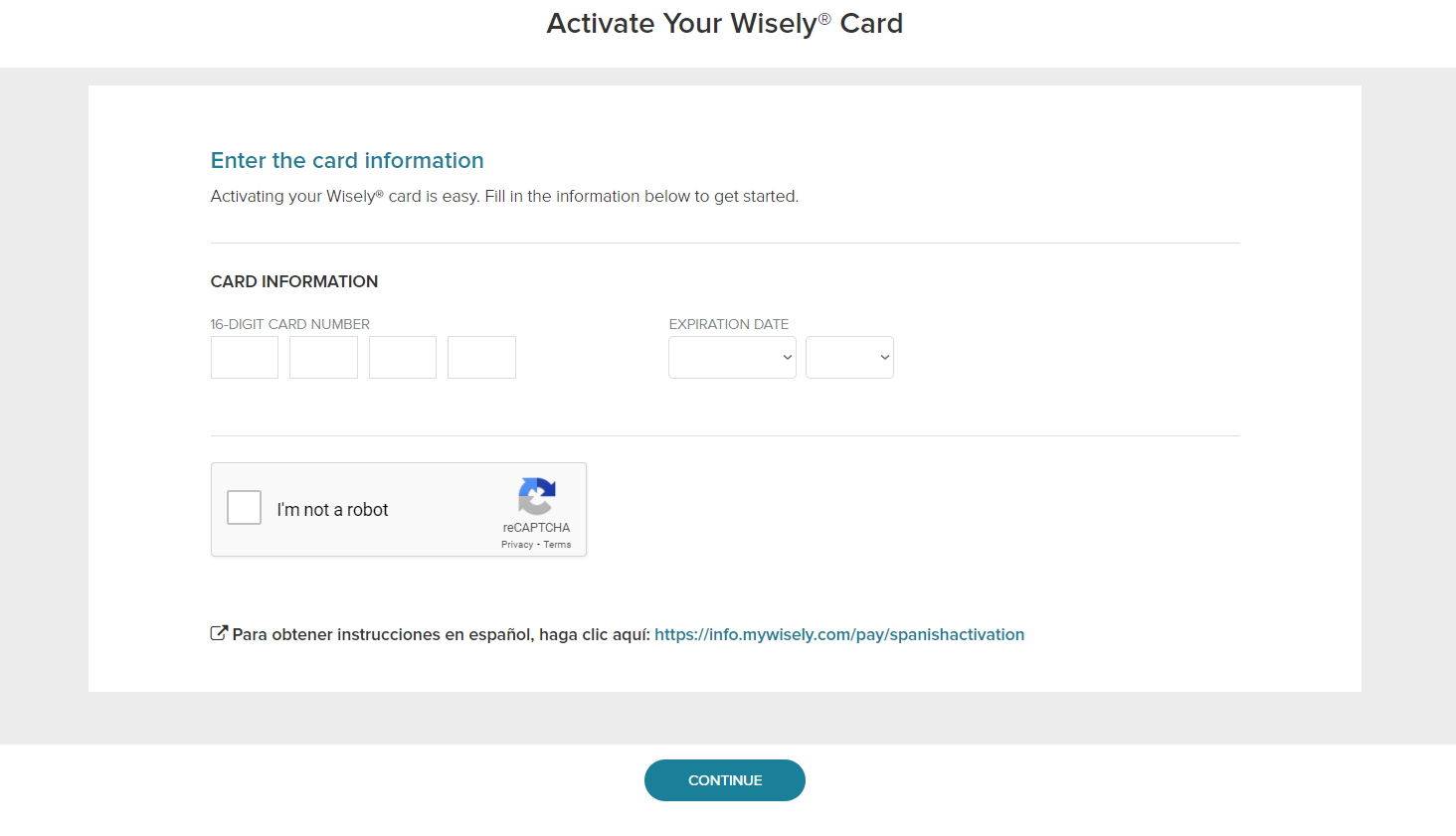Image resolution: width=1456 pixels, height=836 pixels.
Task: Click the 16-DIGIT CARD NUMBER label
Action: (x=290, y=324)
